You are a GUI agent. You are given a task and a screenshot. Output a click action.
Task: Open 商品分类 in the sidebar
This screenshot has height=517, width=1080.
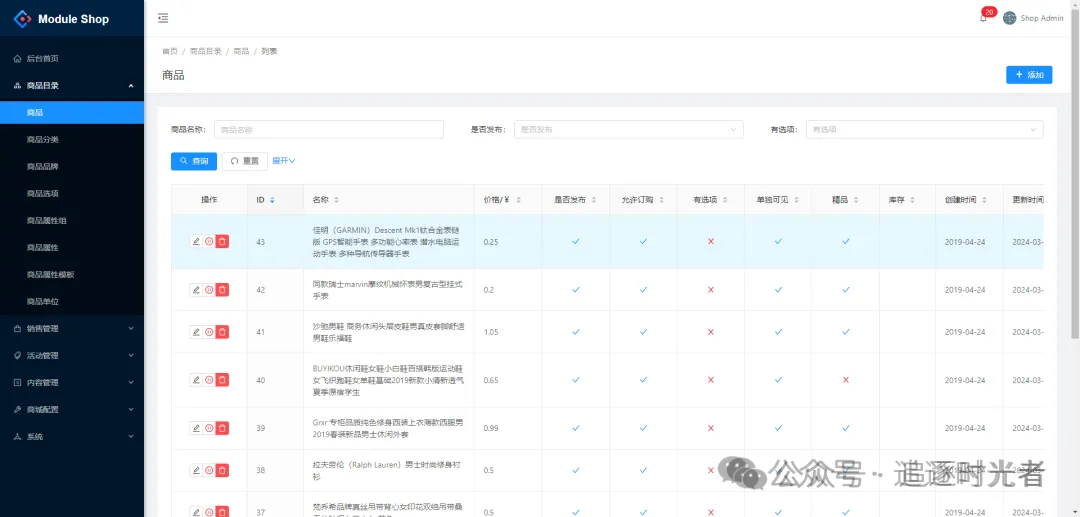click(x=43, y=139)
